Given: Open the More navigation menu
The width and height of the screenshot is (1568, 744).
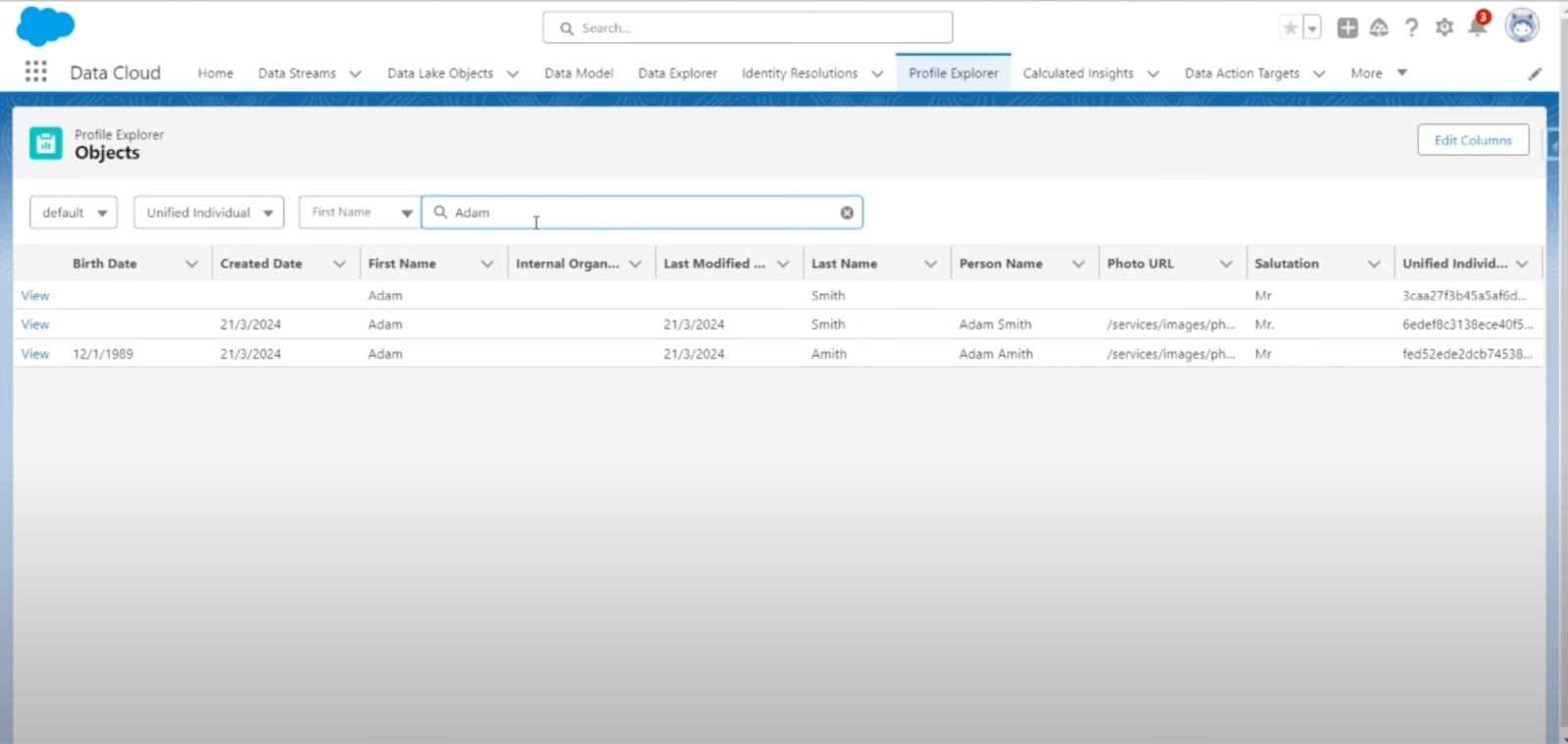Looking at the screenshot, I should 1379,73.
